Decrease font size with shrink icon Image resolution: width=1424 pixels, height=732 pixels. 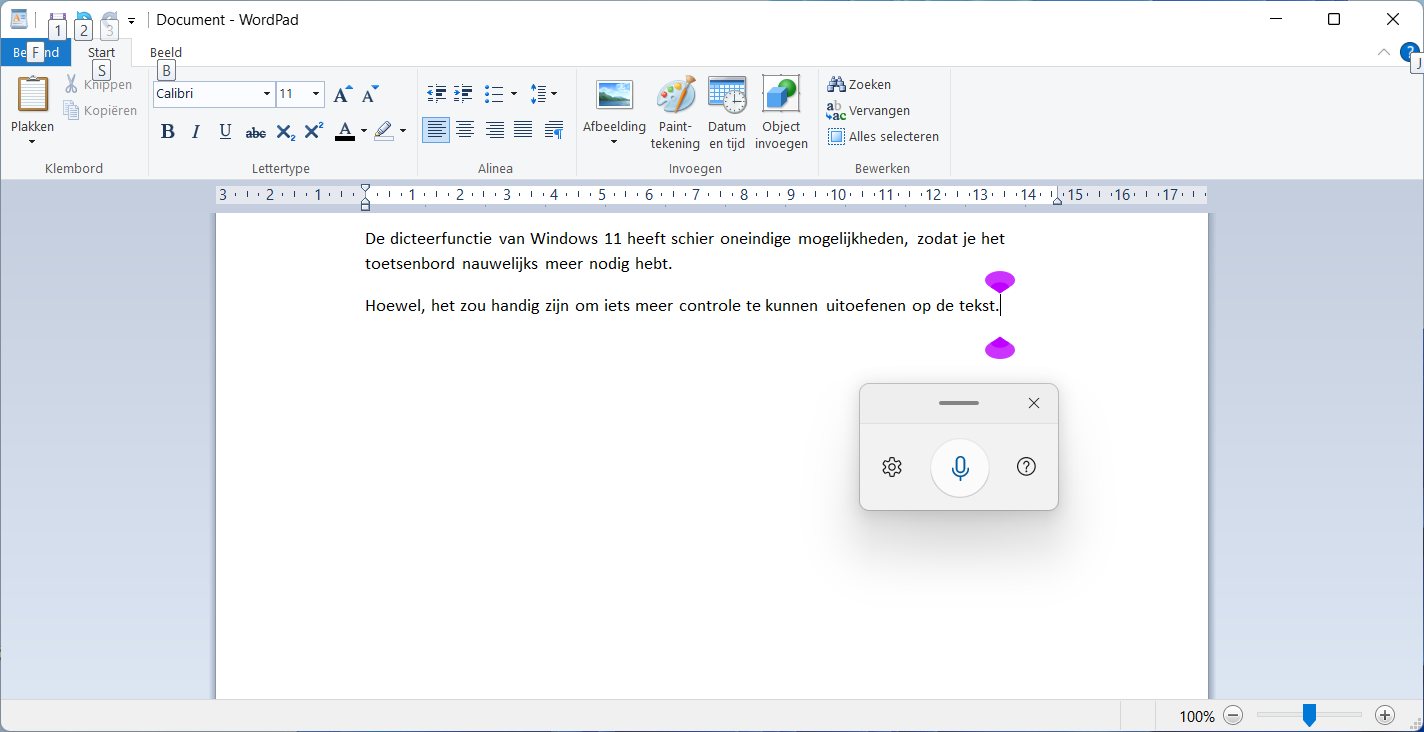coord(370,94)
